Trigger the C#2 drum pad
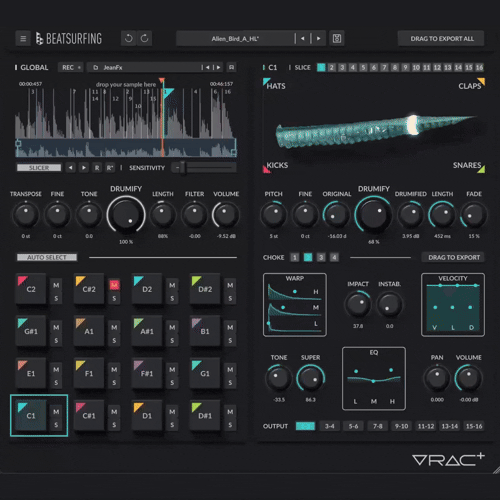This screenshot has height=500, width=500. point(89,289)
